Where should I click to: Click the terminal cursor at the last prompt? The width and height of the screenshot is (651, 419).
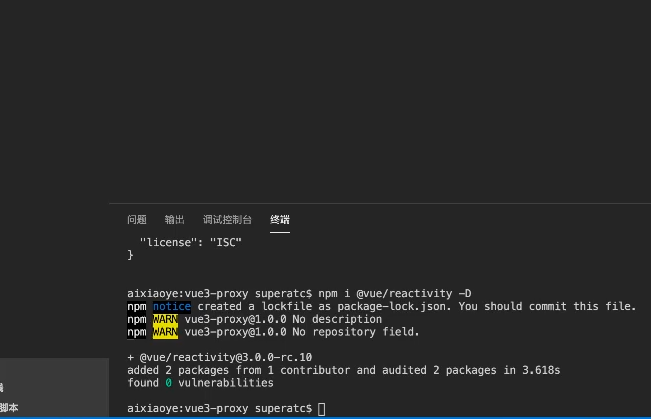click(x=321, y=409)
